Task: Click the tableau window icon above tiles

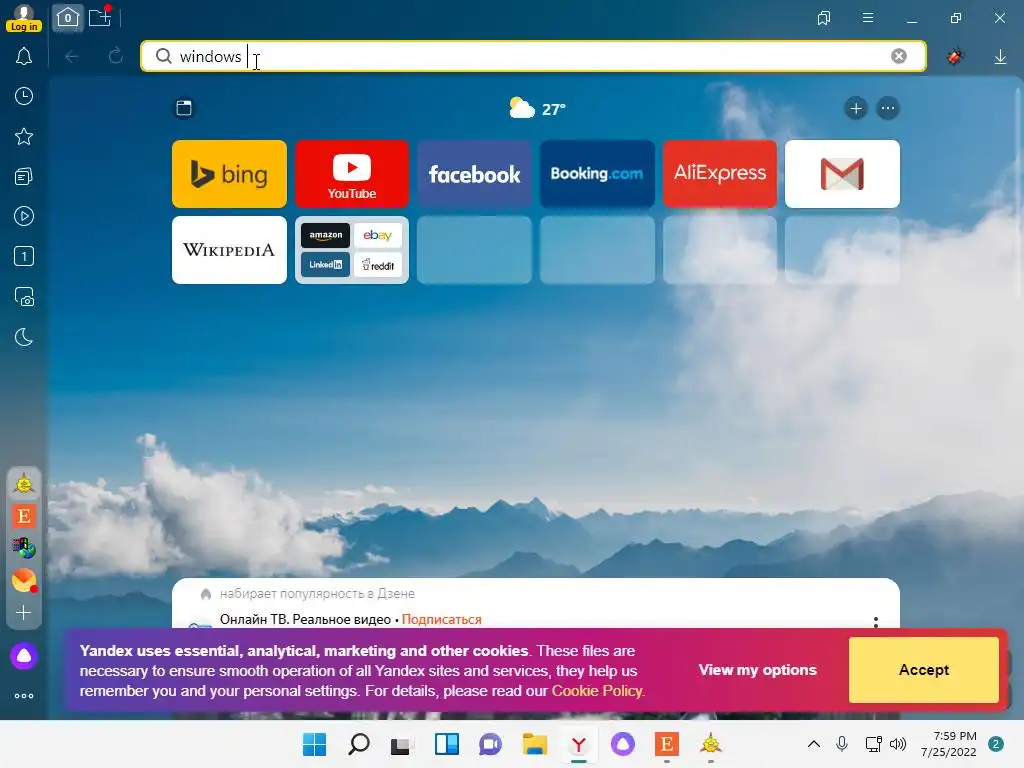Action: tap(184, 108)
